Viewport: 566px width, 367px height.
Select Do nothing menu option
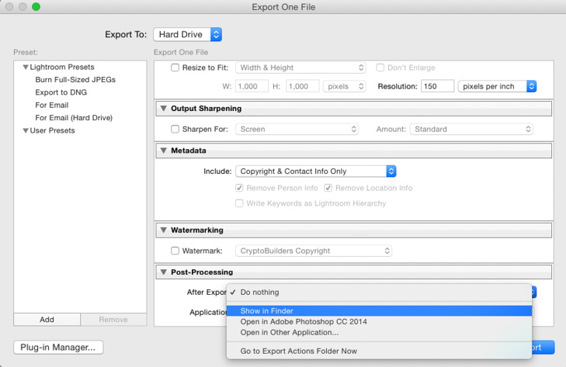click(x=379, y=292)
